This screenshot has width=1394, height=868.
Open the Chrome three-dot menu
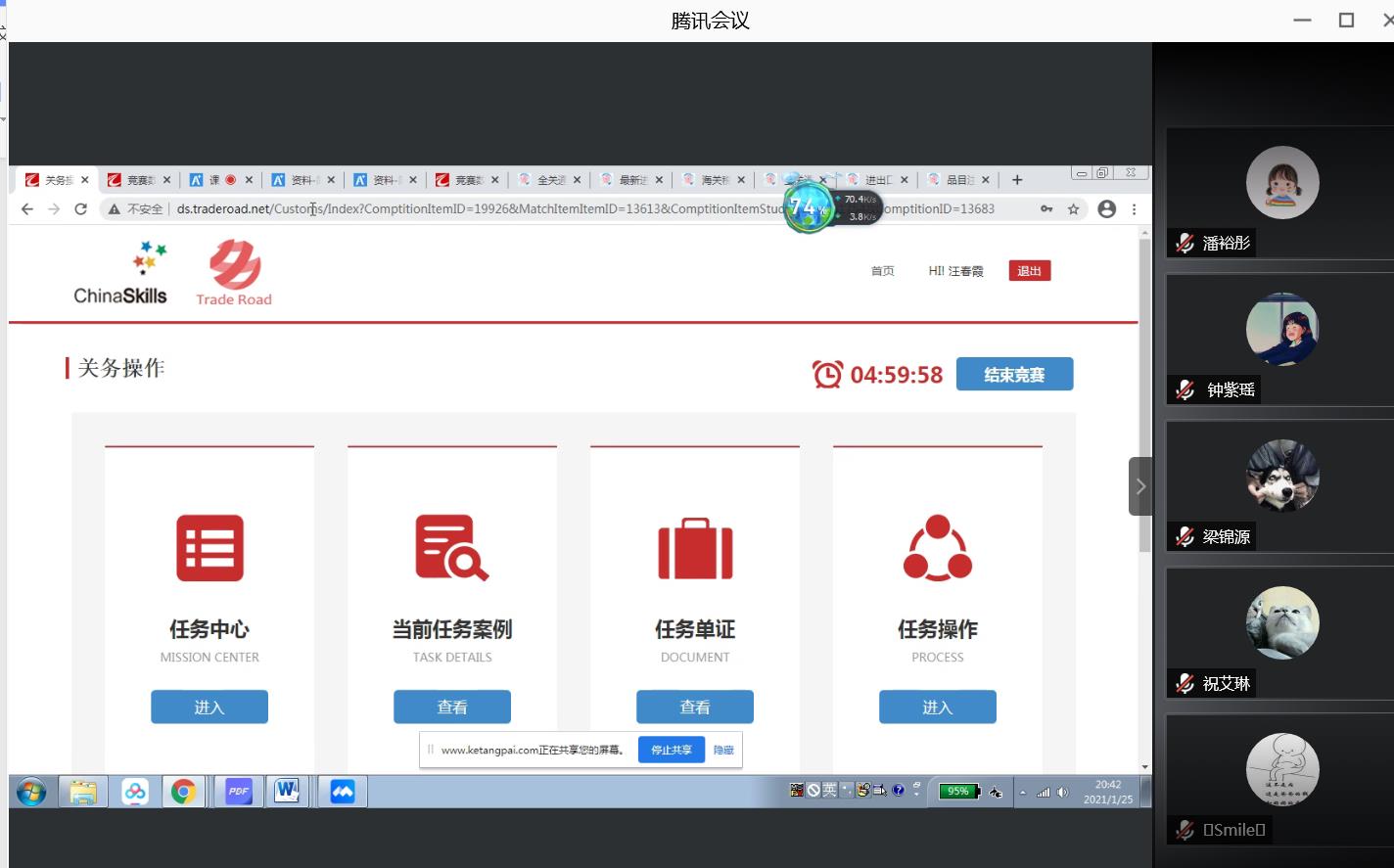[x=1134, y=208]
